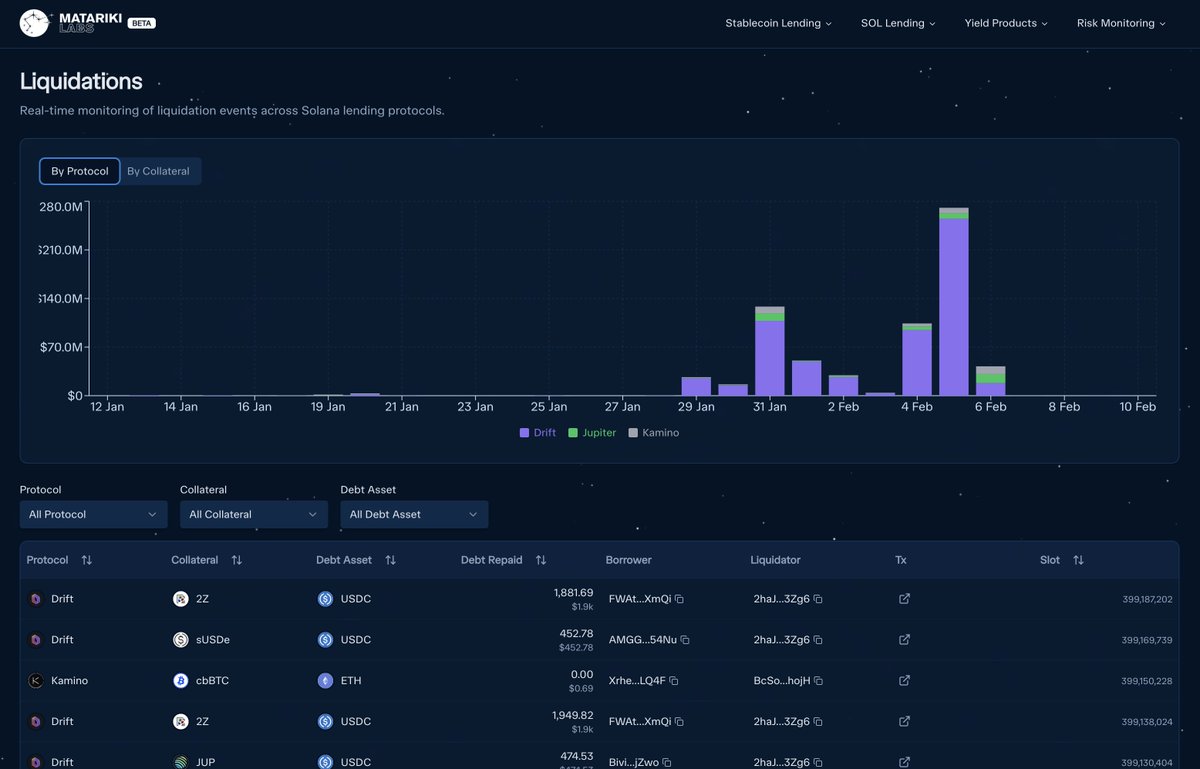Click the ETH debt asset icon

pos(325,681)
